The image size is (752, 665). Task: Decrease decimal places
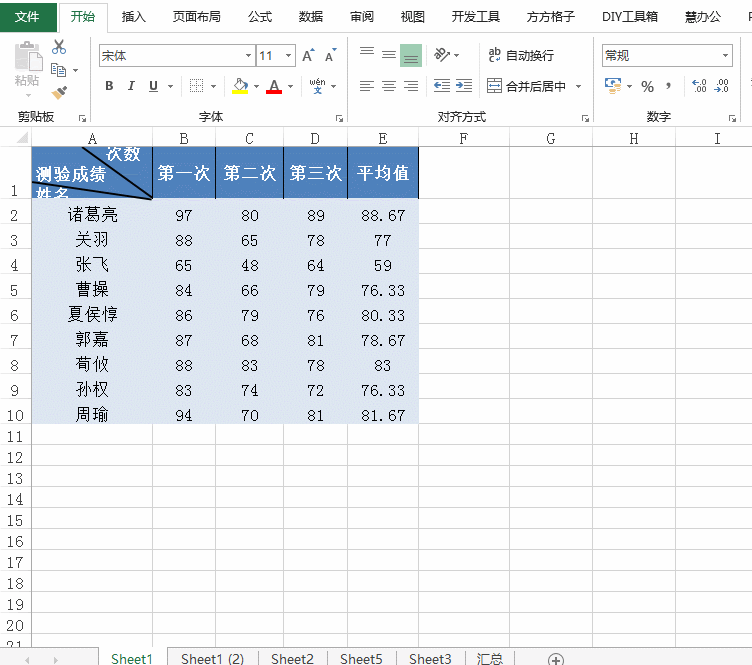tap(721, 86)
